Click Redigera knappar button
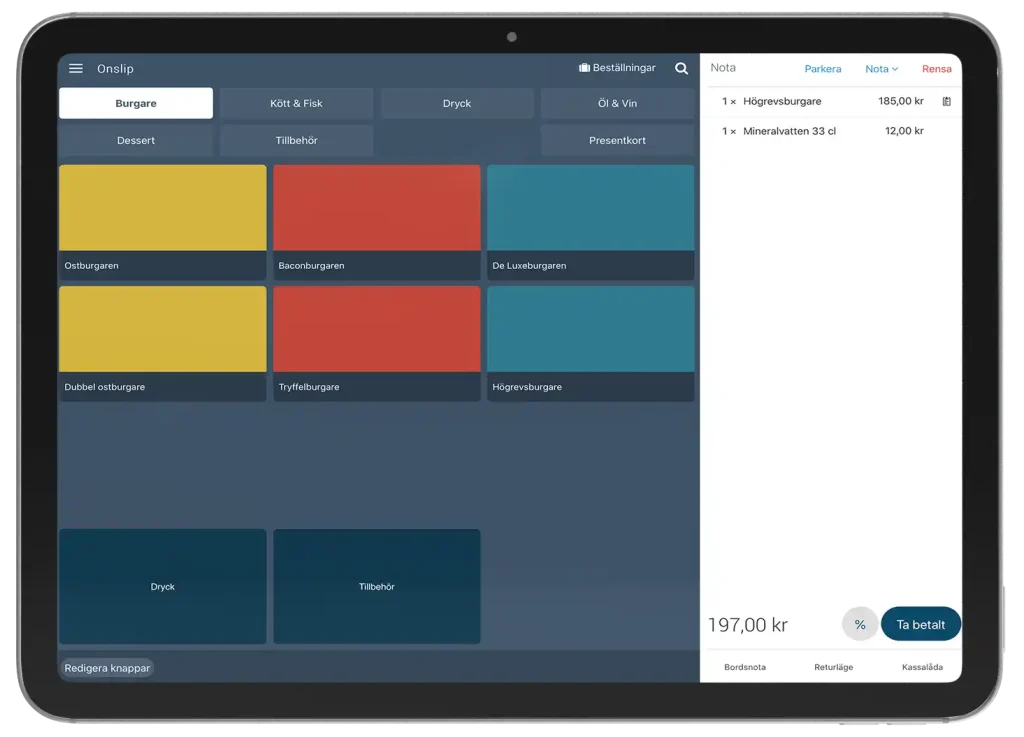The width and height of the screenshot is (1024, 737). point(107,668)
